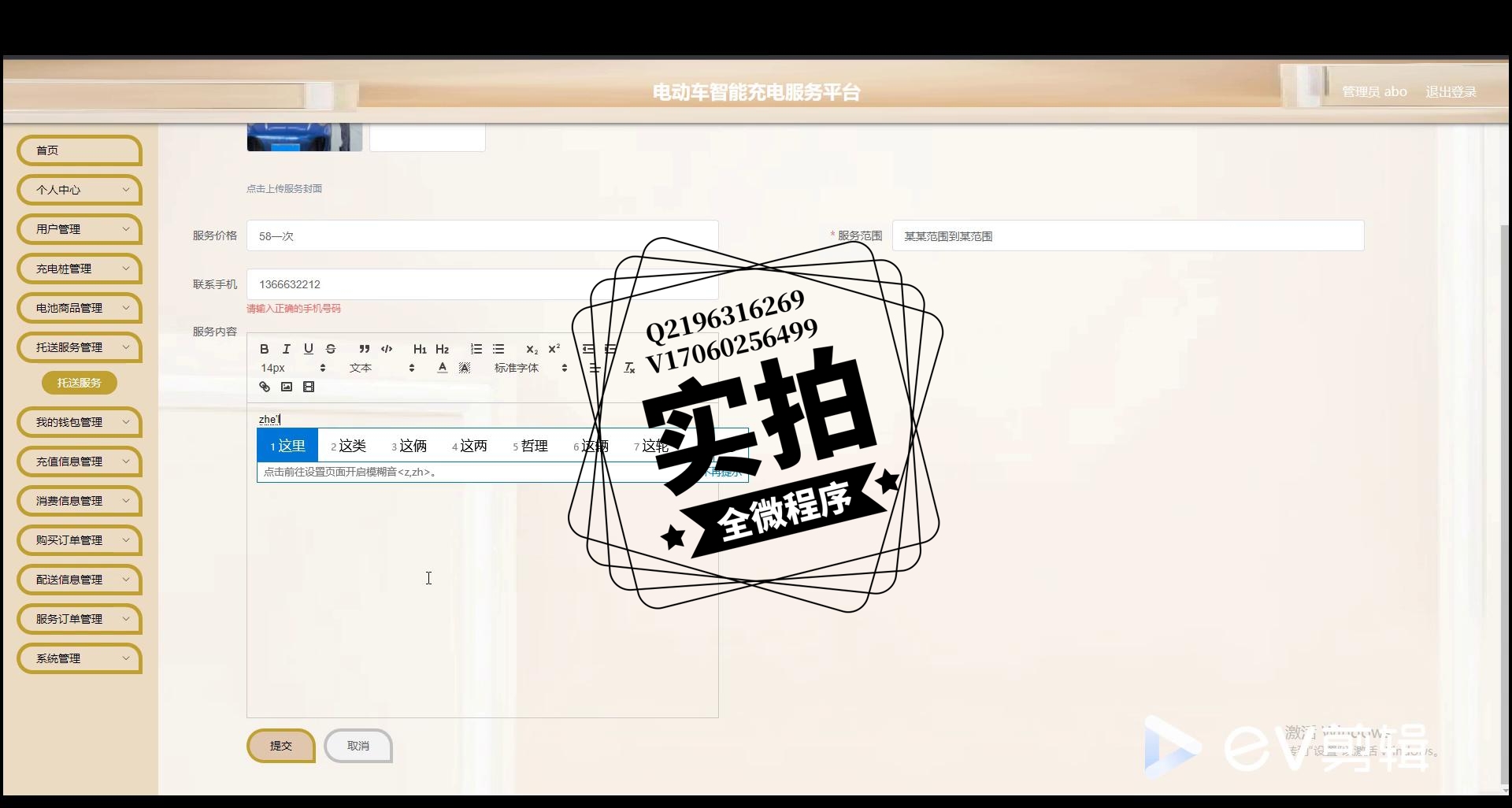Decrease indent in the editor
The width and height of the screenshot is (1512, 808).
tap(587, 349)
